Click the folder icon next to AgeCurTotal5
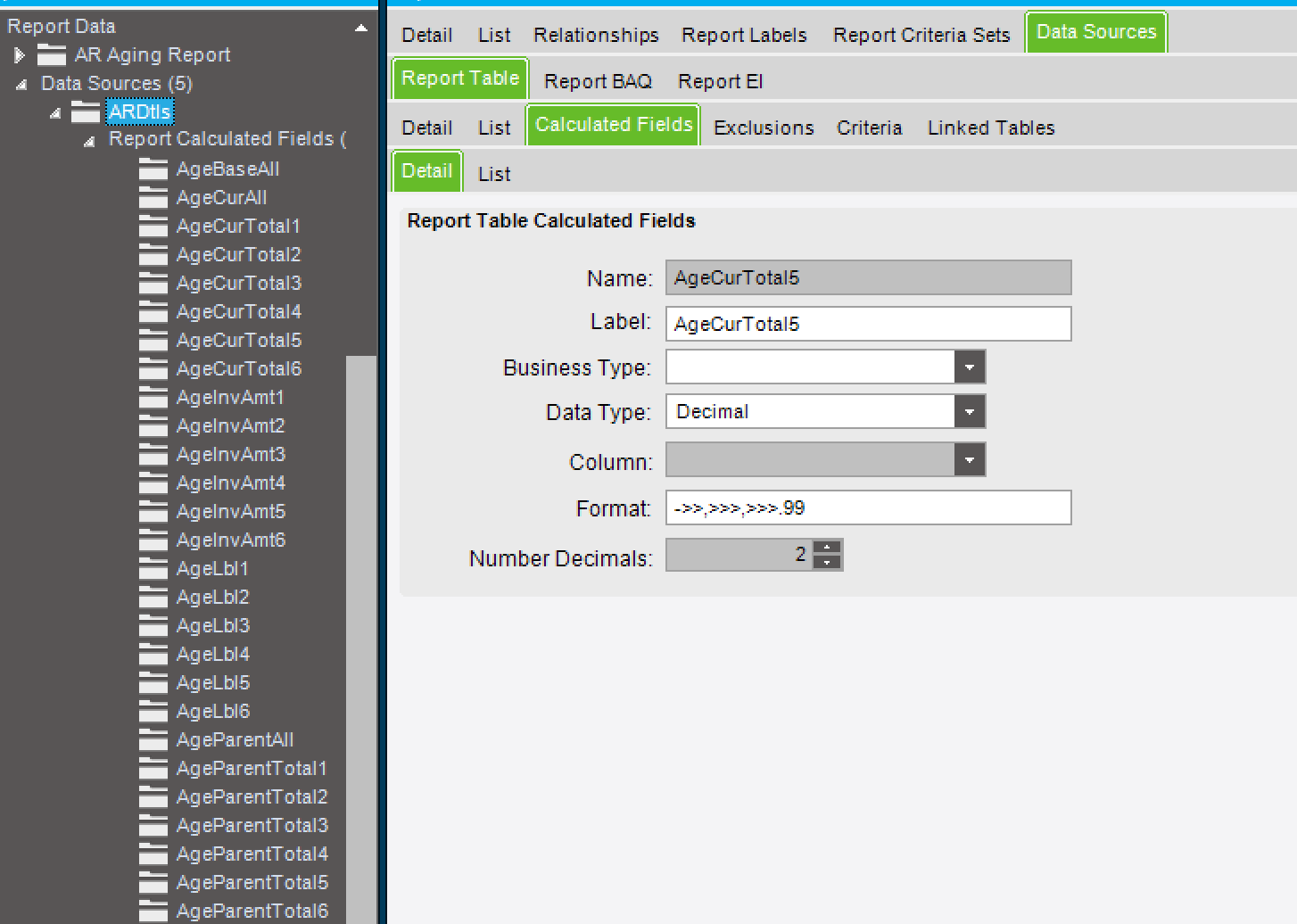Viewport: 1297px width, 924px height. click(153, 341)
